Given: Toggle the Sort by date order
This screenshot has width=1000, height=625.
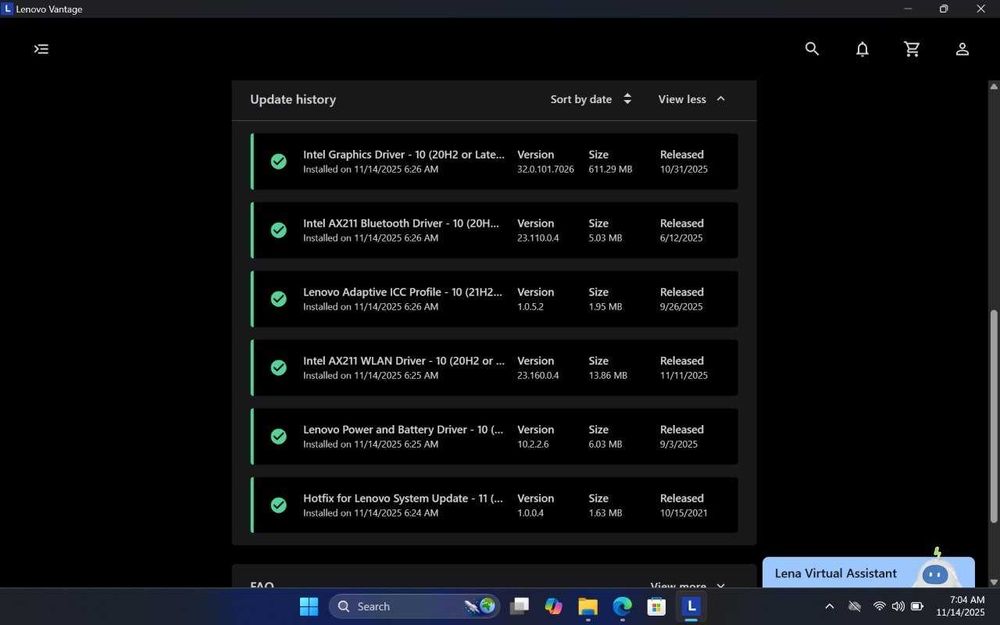Looking at the screenshot, I should [x=591, y=99].
